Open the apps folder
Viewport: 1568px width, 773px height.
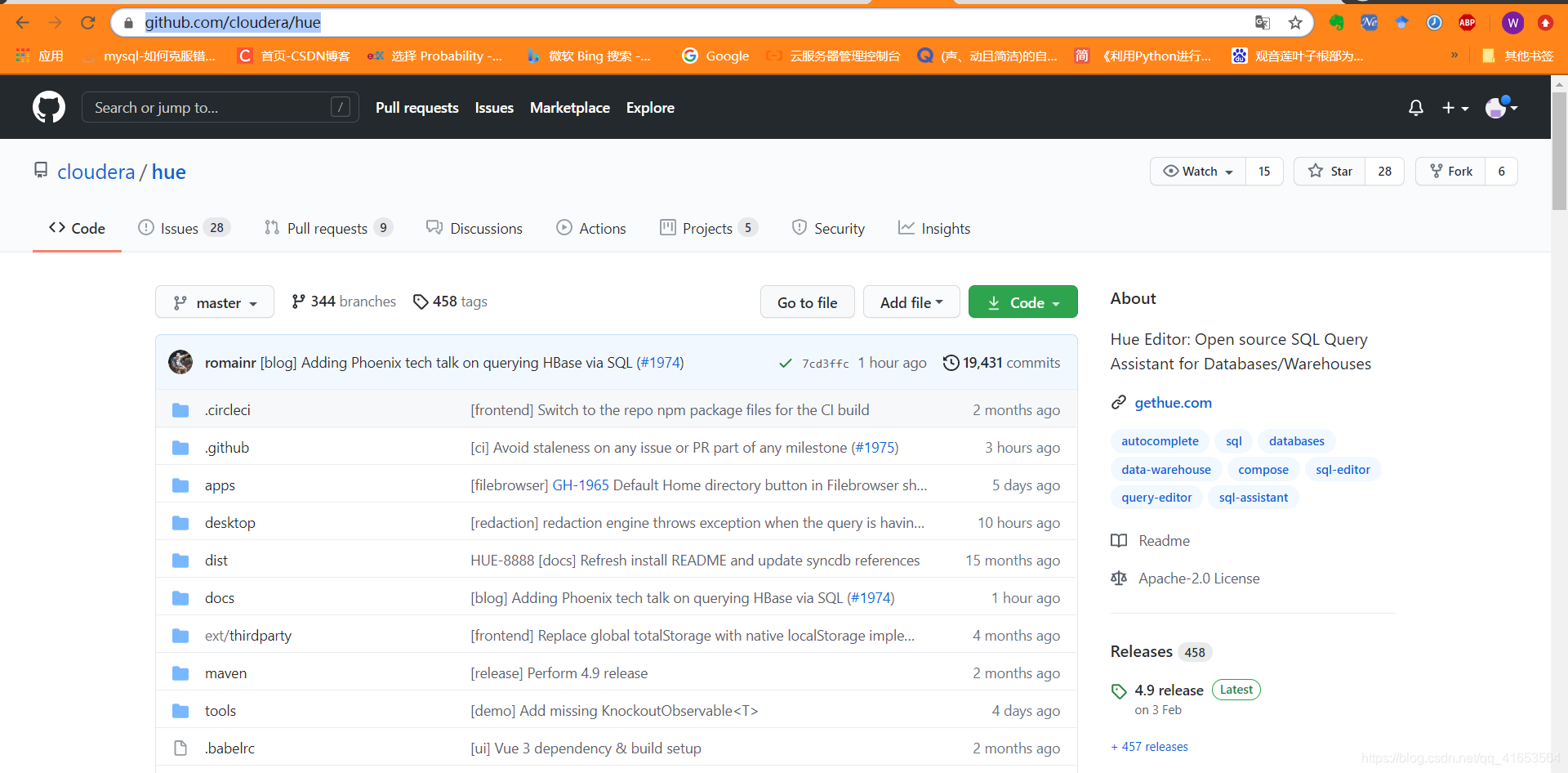pos(220,485)
